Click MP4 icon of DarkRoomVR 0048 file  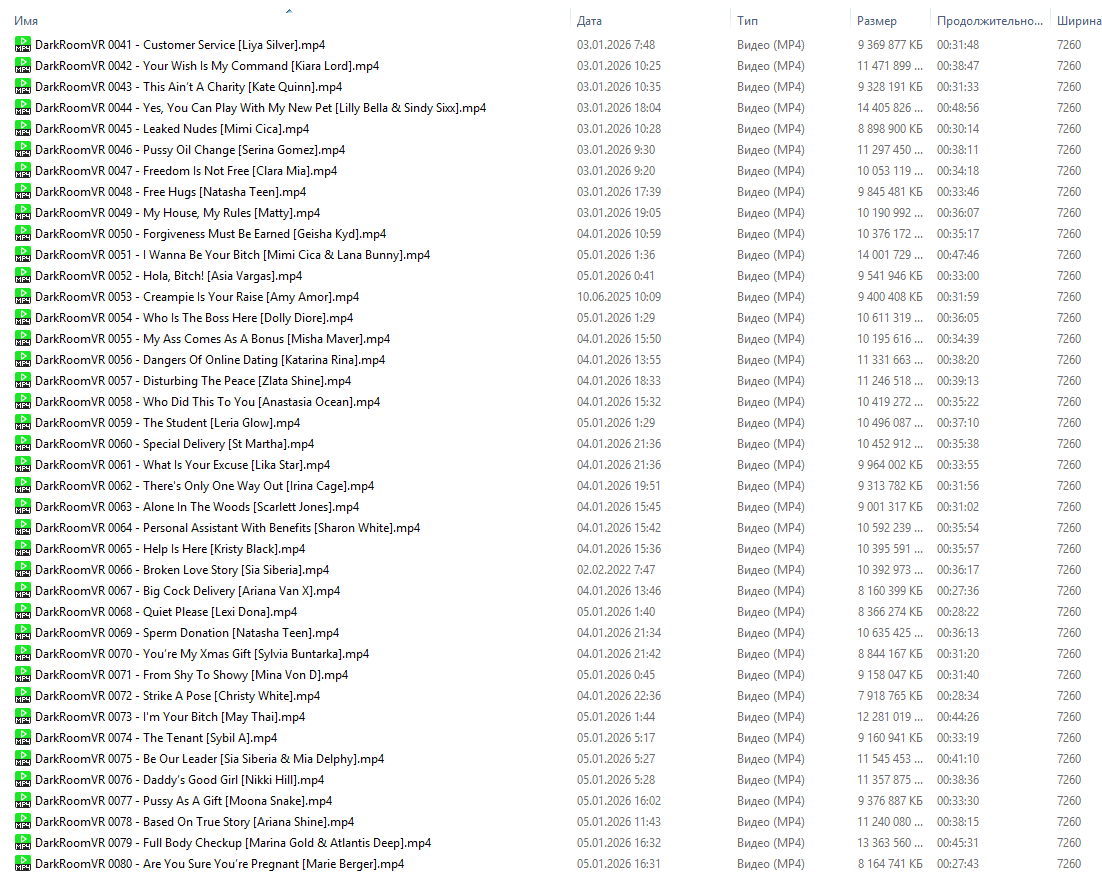[x=22, y=192]
